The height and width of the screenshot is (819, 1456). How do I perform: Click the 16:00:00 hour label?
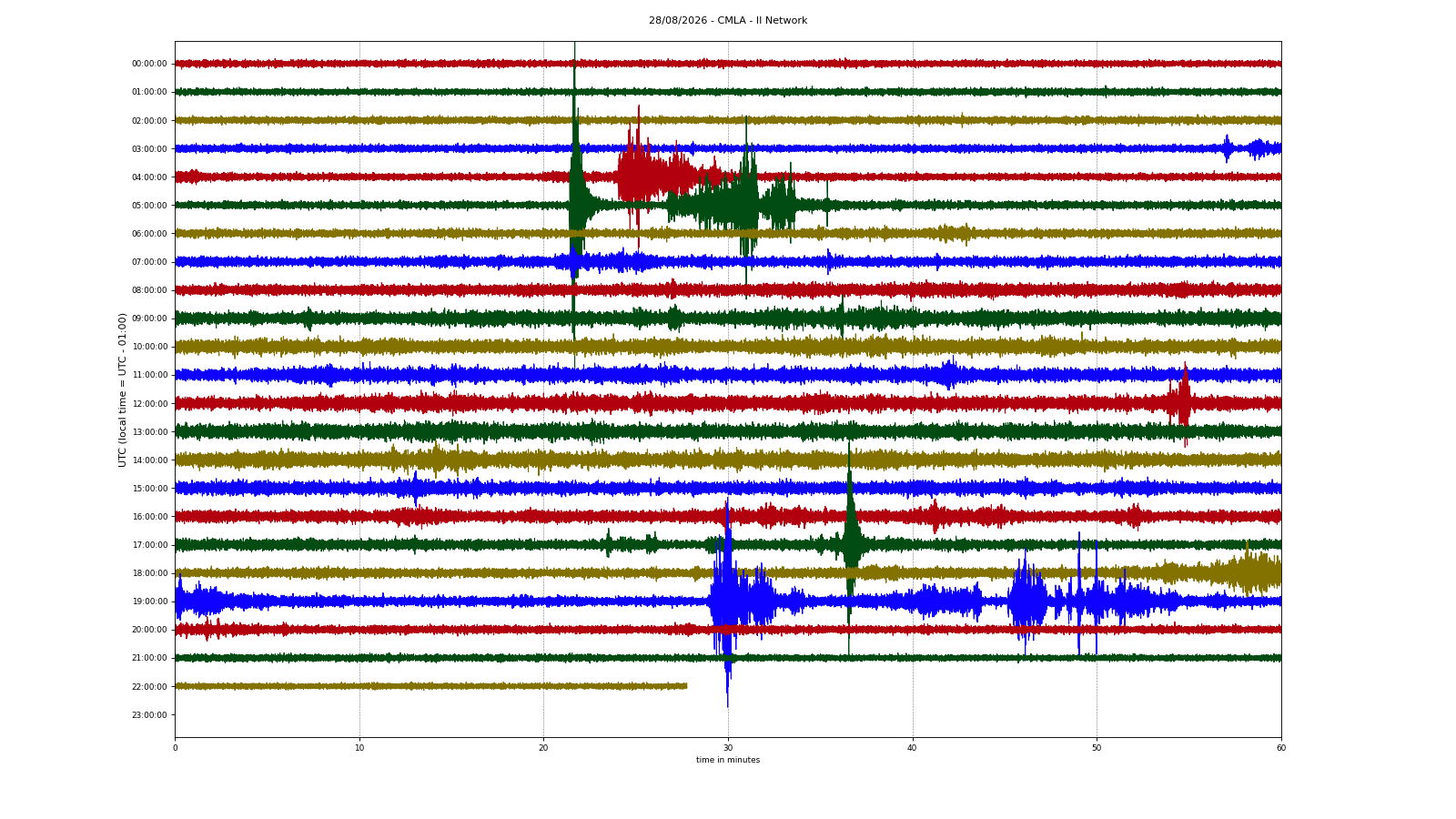(x=149, y=517)
